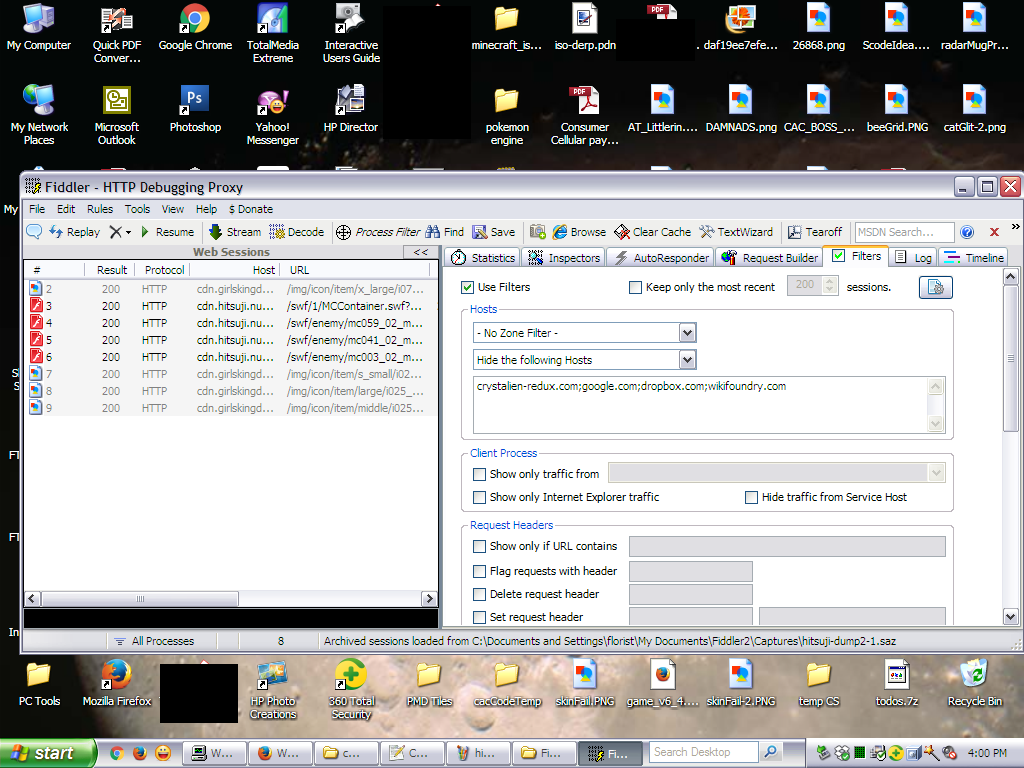Open Recycle Bin desktop icon

(974, 683)
